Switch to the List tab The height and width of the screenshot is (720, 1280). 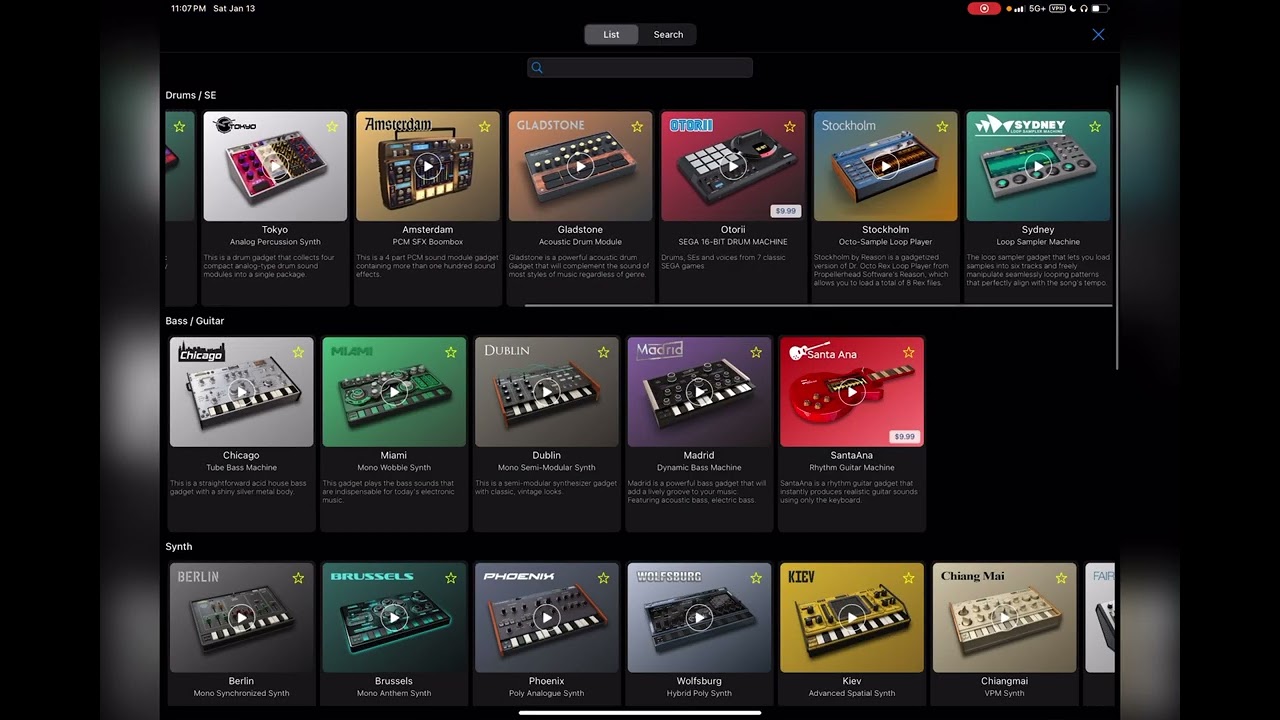coord(611,34)
